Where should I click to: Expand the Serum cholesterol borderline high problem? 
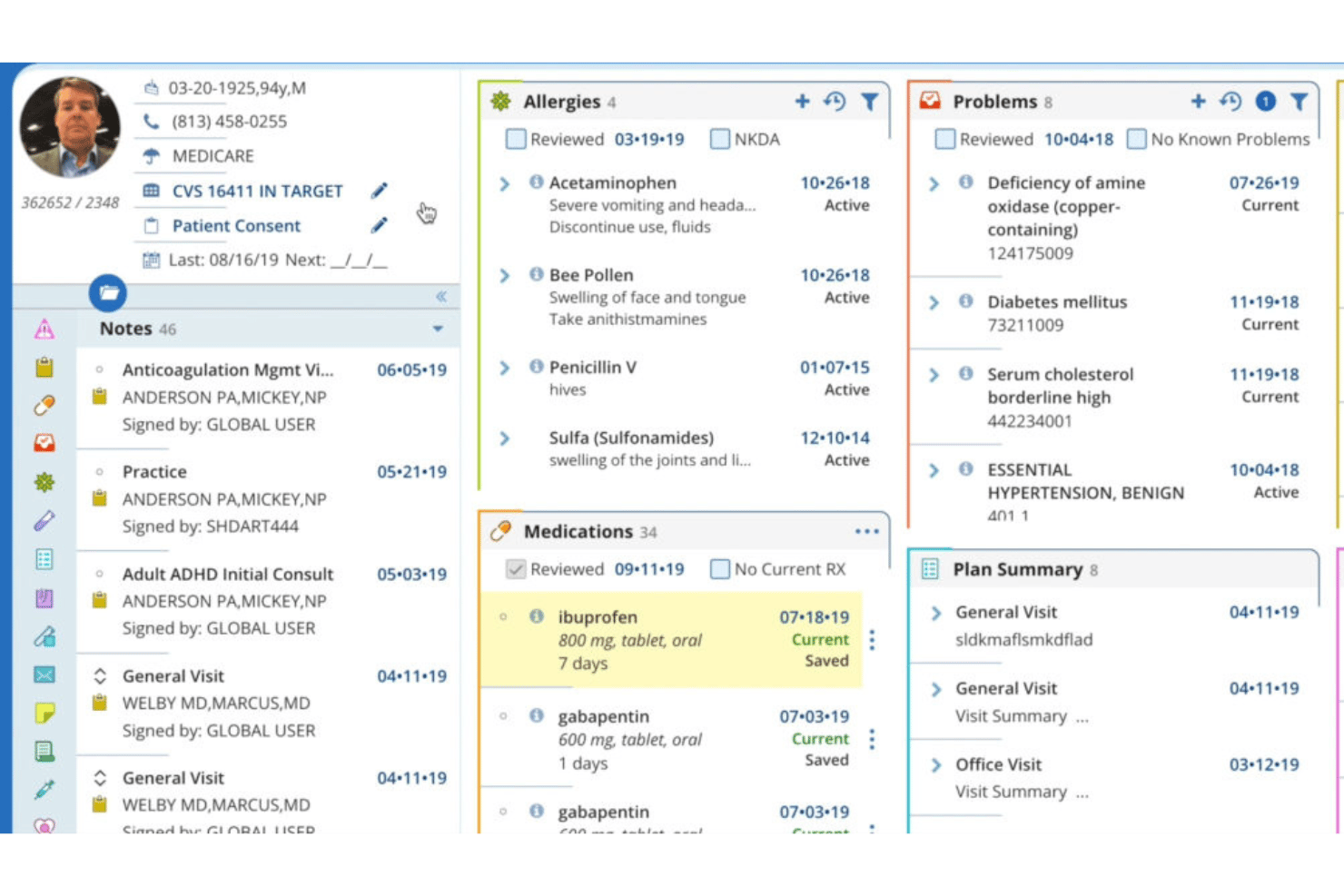(934, 374)
